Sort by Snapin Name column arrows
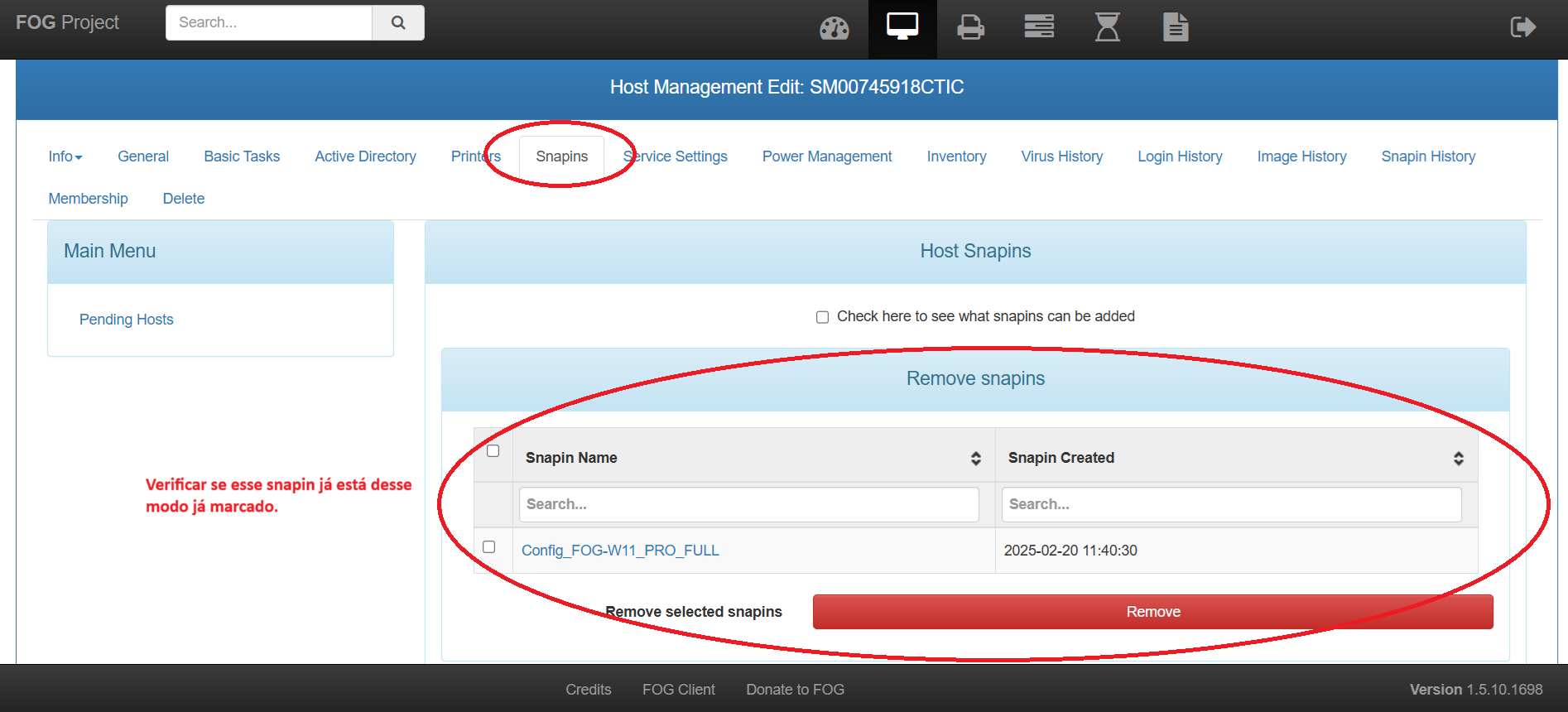This screenshot has height=712, width=1568. pyautogui.click(x=976, y=459)
